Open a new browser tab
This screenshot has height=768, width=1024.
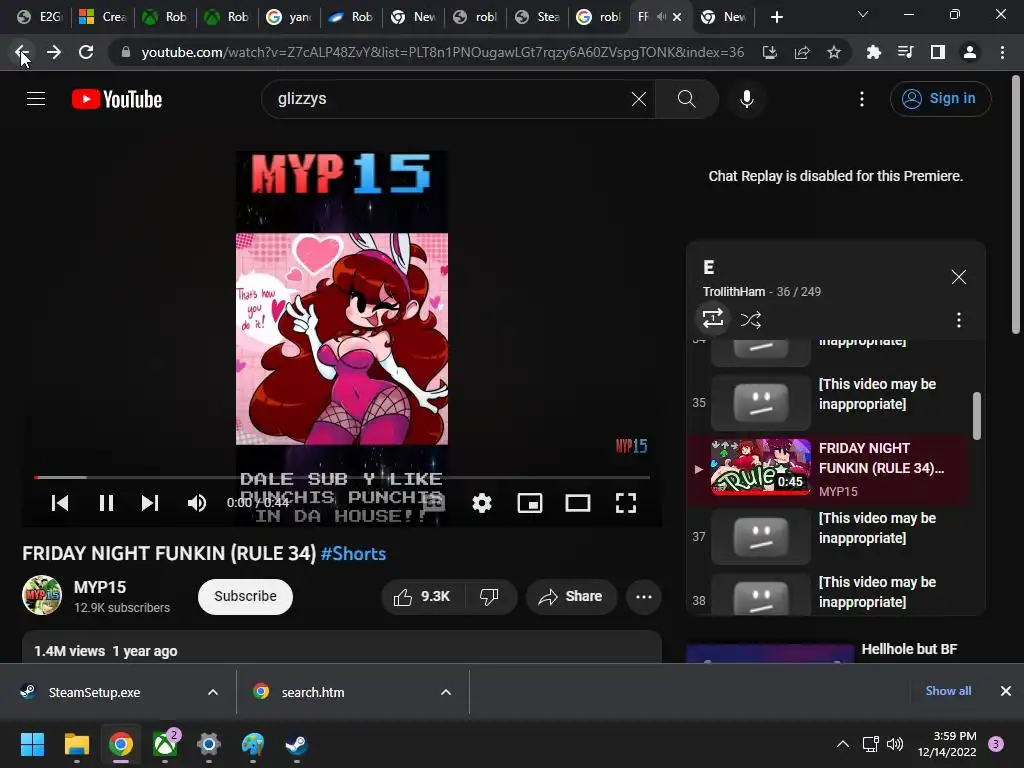coord(776,17)
